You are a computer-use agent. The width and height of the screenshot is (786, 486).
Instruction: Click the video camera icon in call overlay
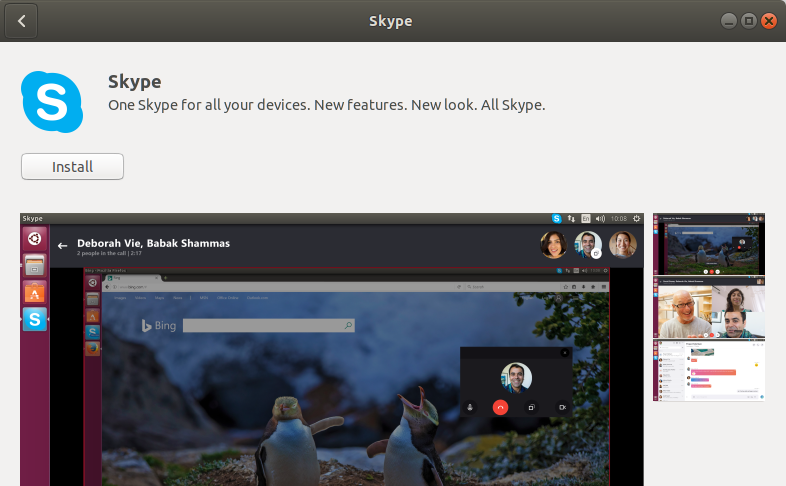click(562, 407)
